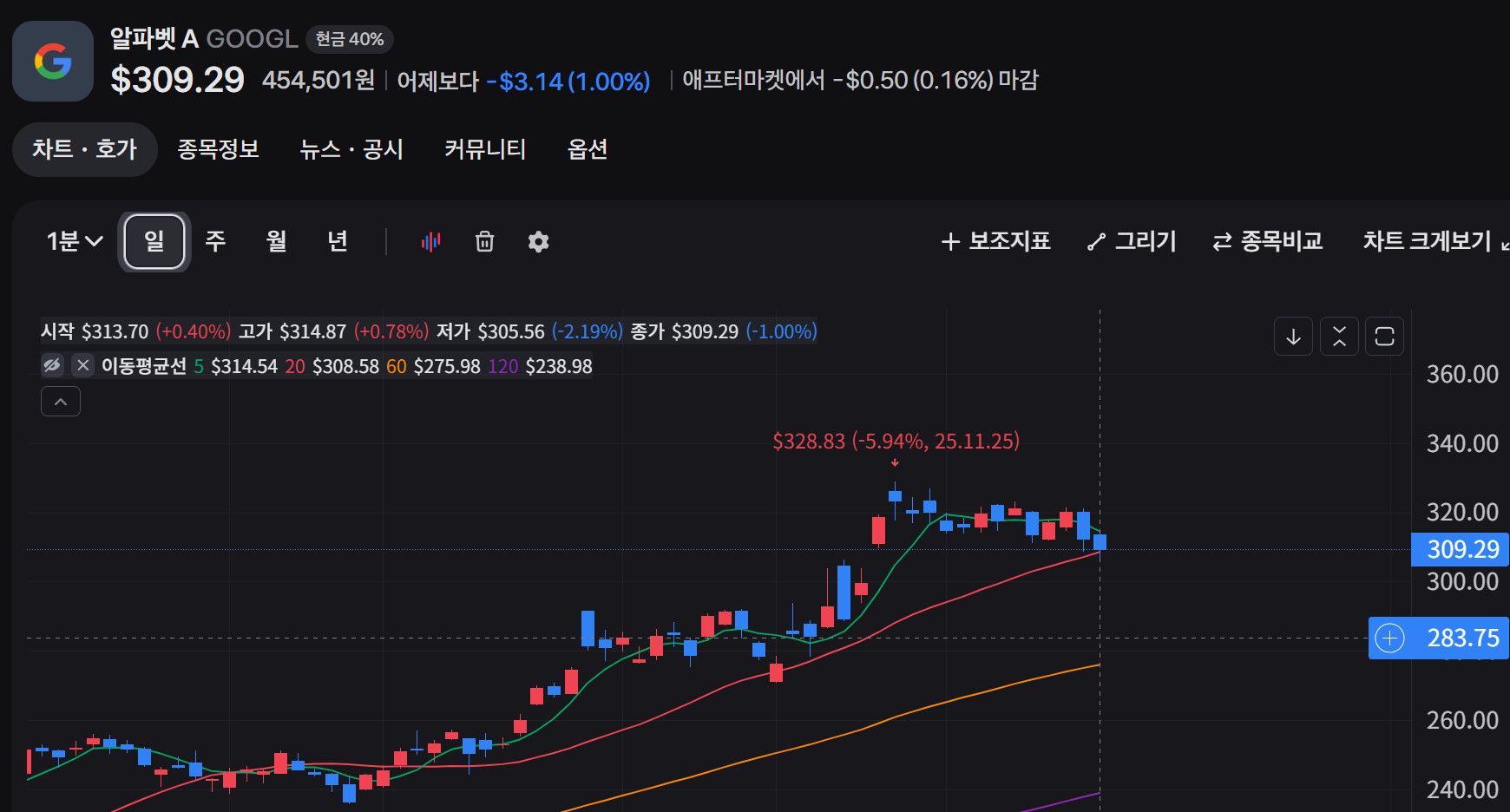Screen dimensions: 1510x812
Task: Open the 그리기 drawing tools
Action: 1132,241
